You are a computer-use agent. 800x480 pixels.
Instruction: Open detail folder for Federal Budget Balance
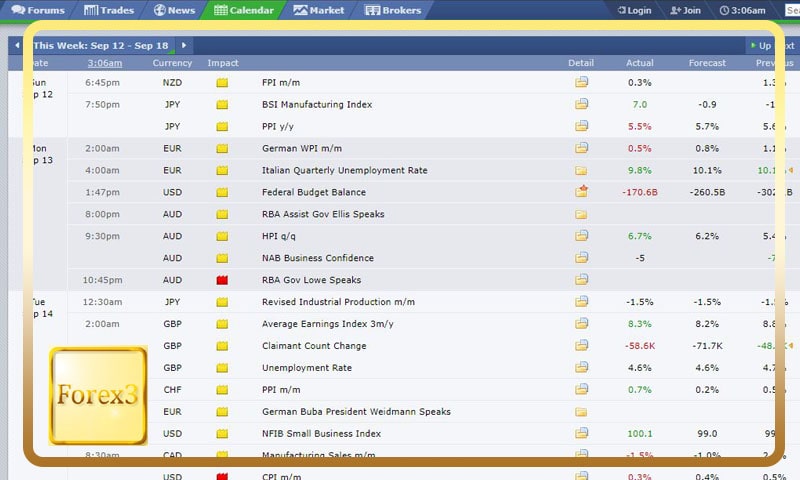[581, 192]
